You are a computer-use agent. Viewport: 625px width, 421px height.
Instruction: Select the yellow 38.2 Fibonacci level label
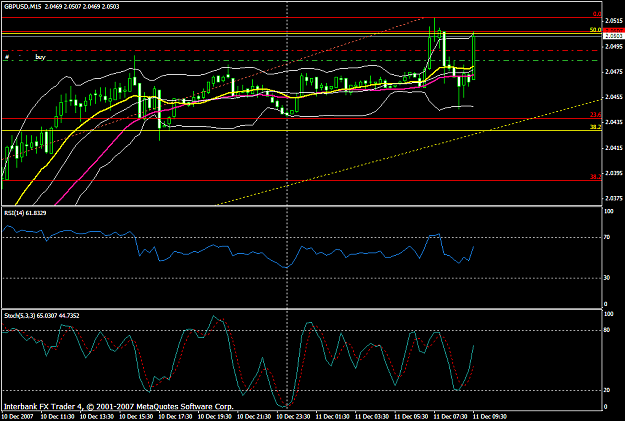pos(596,127)
